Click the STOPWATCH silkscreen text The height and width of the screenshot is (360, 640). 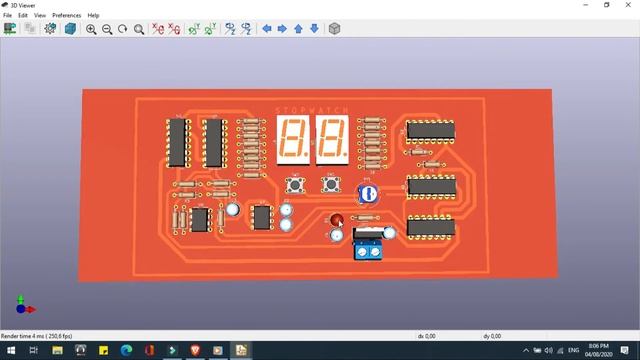(x=312, y=110)
